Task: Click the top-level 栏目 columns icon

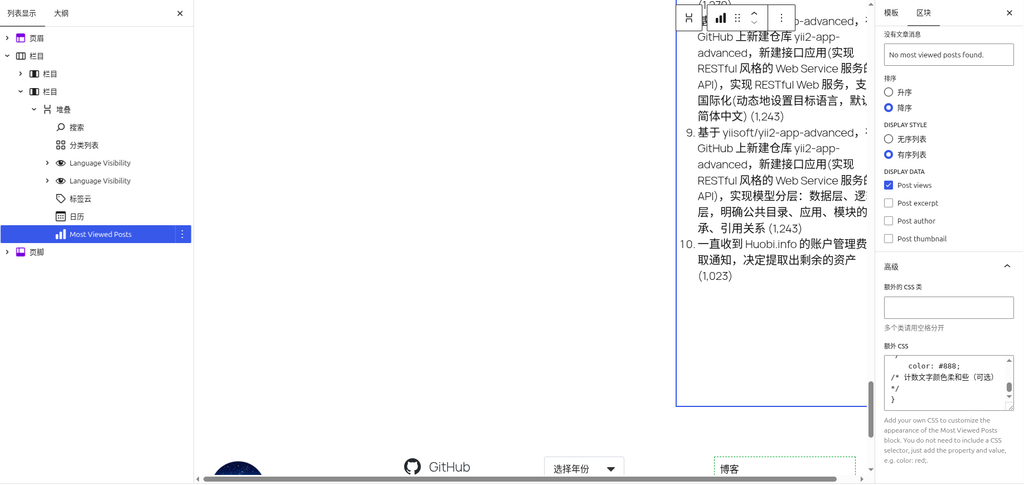Action: [x=21, y=56]
